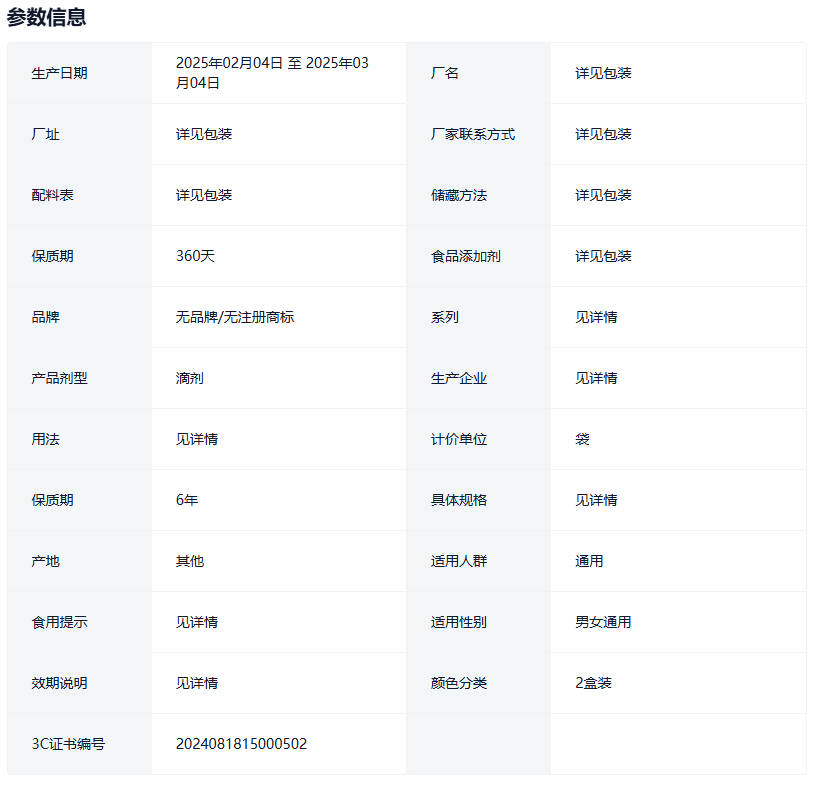
Task: Click the 生产企业 label
Action: [459, 378]
